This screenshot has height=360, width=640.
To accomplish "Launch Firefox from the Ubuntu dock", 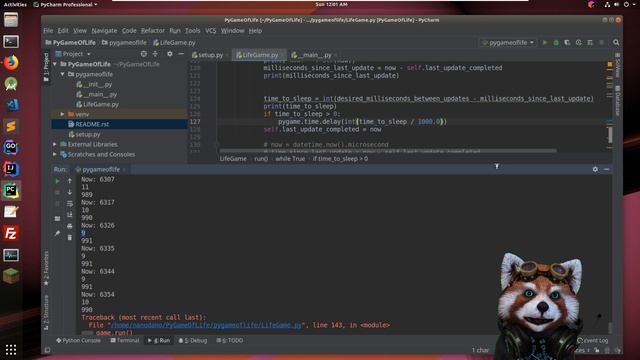I will pyautogui.click(x=11, y=63).
